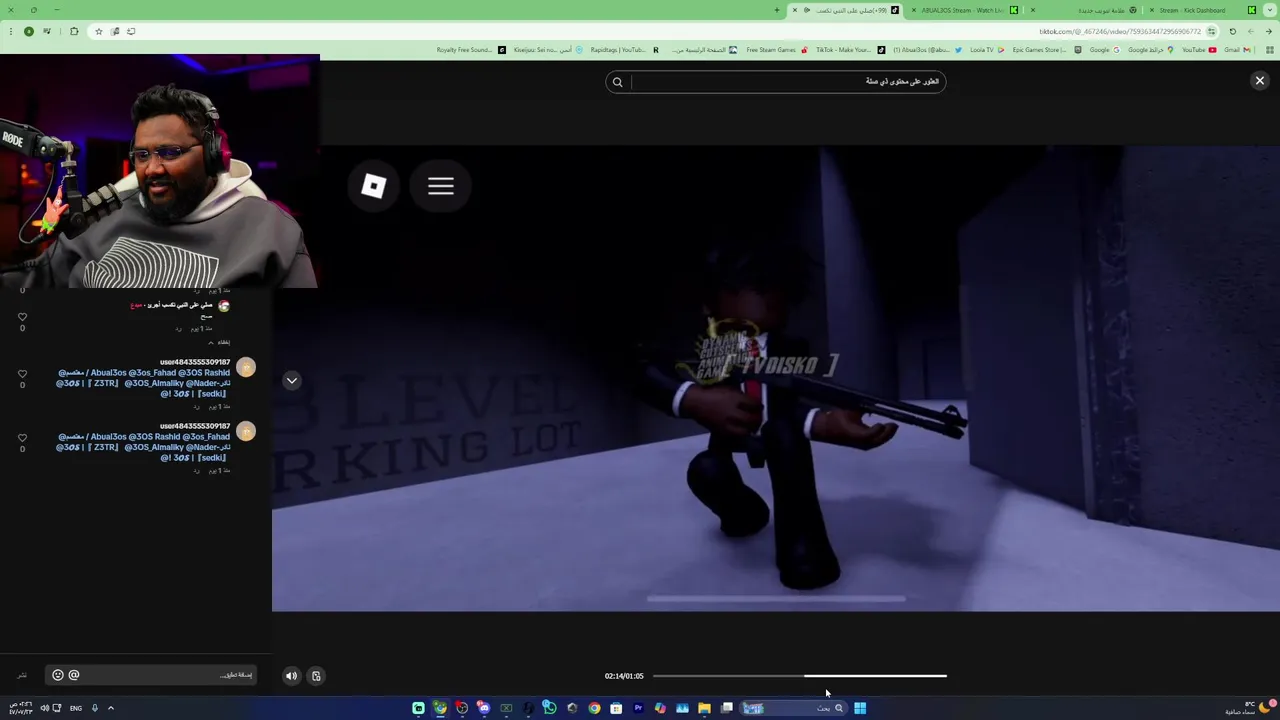Open a new browser tab with plus
Viewport: 1280px width, 720px height.
777,10
